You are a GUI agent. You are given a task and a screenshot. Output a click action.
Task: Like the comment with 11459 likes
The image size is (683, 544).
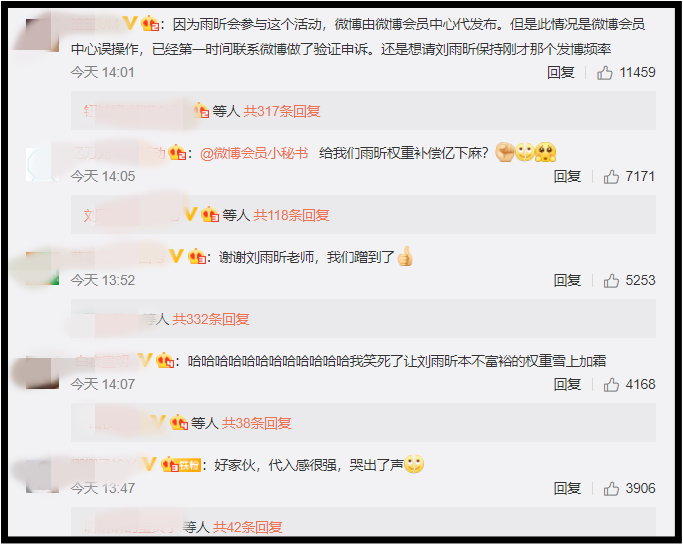[x=605, y=72]
